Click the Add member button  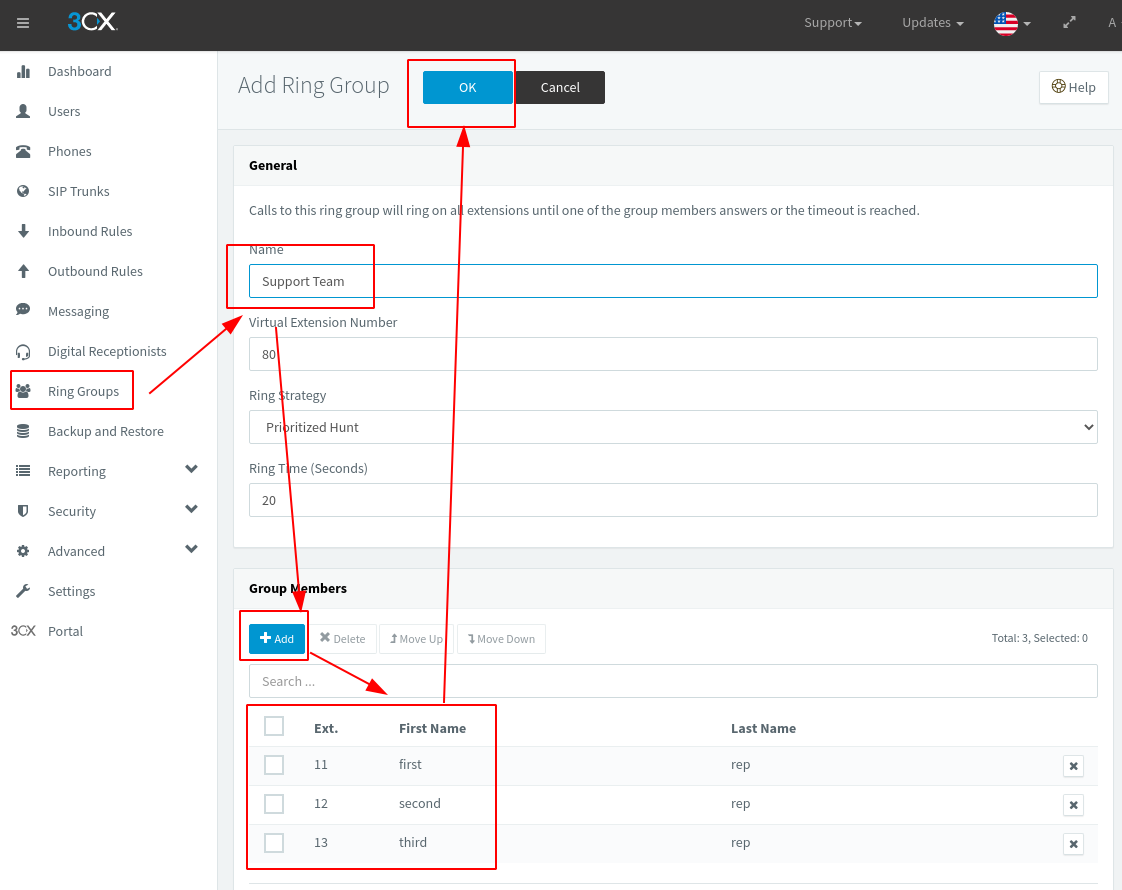(277, 639)
